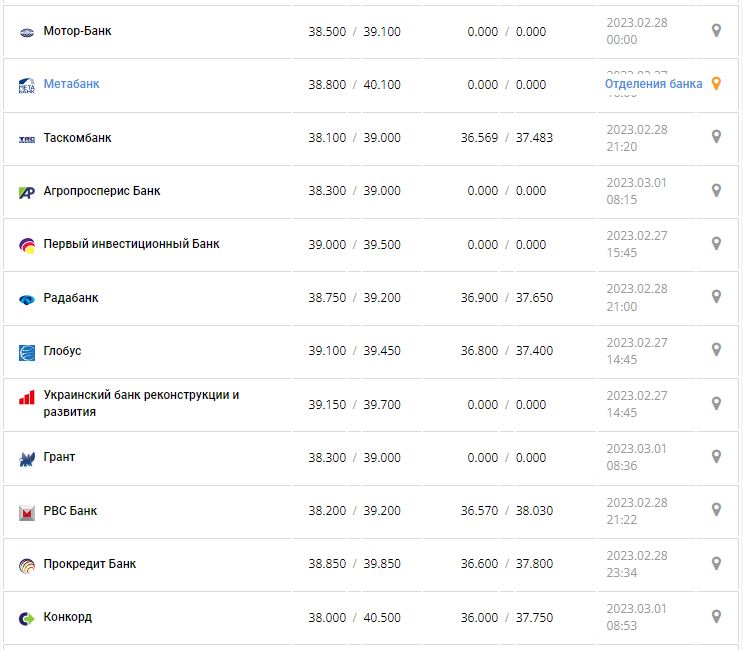This screenshot has height=650, width=743.
Task: Click the Глобус rate 39.100 / 39.450
Action: (354, 351)
